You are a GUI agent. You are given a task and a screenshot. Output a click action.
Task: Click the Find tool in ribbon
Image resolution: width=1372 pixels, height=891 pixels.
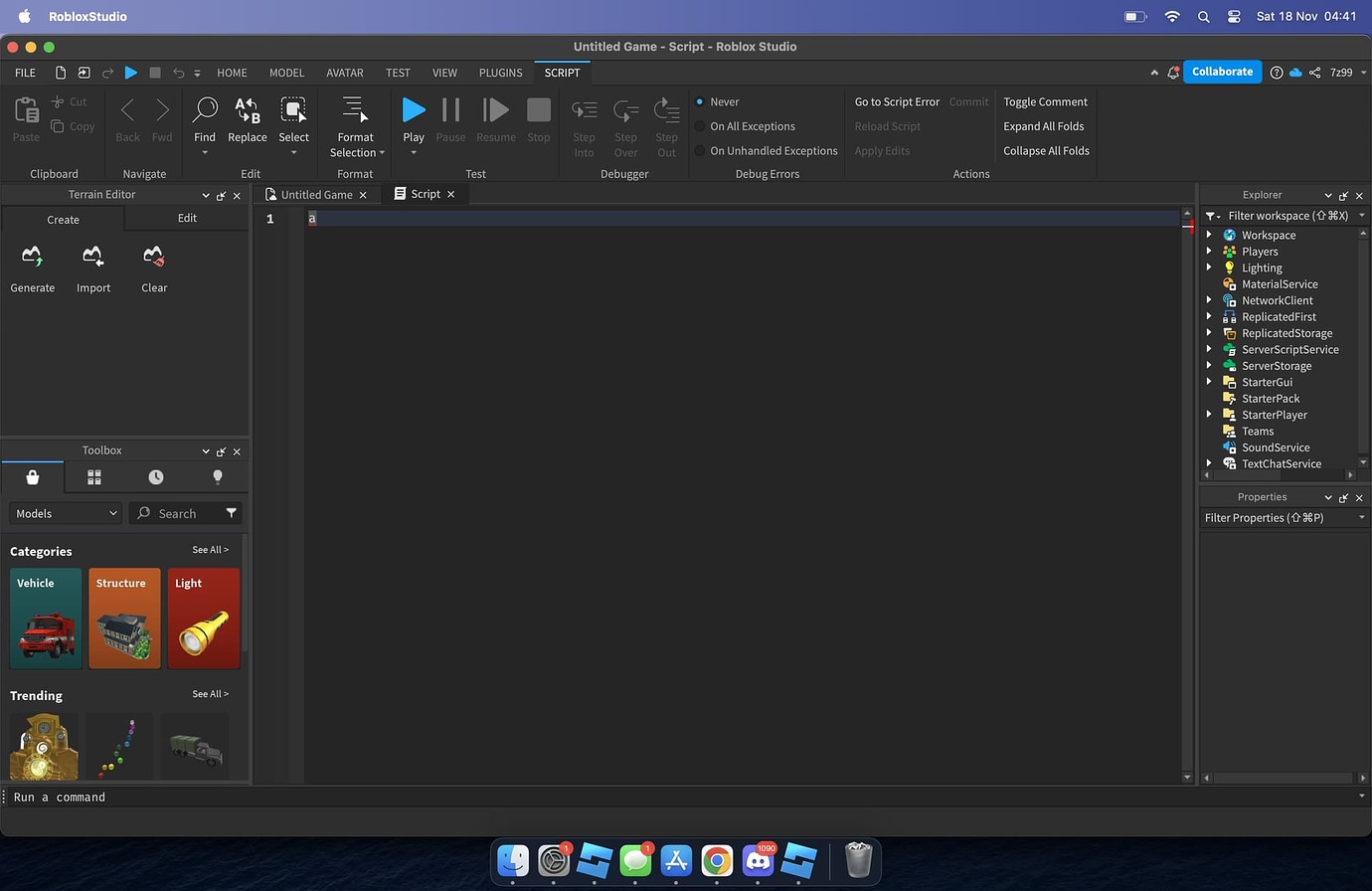[x=205, y=121]
